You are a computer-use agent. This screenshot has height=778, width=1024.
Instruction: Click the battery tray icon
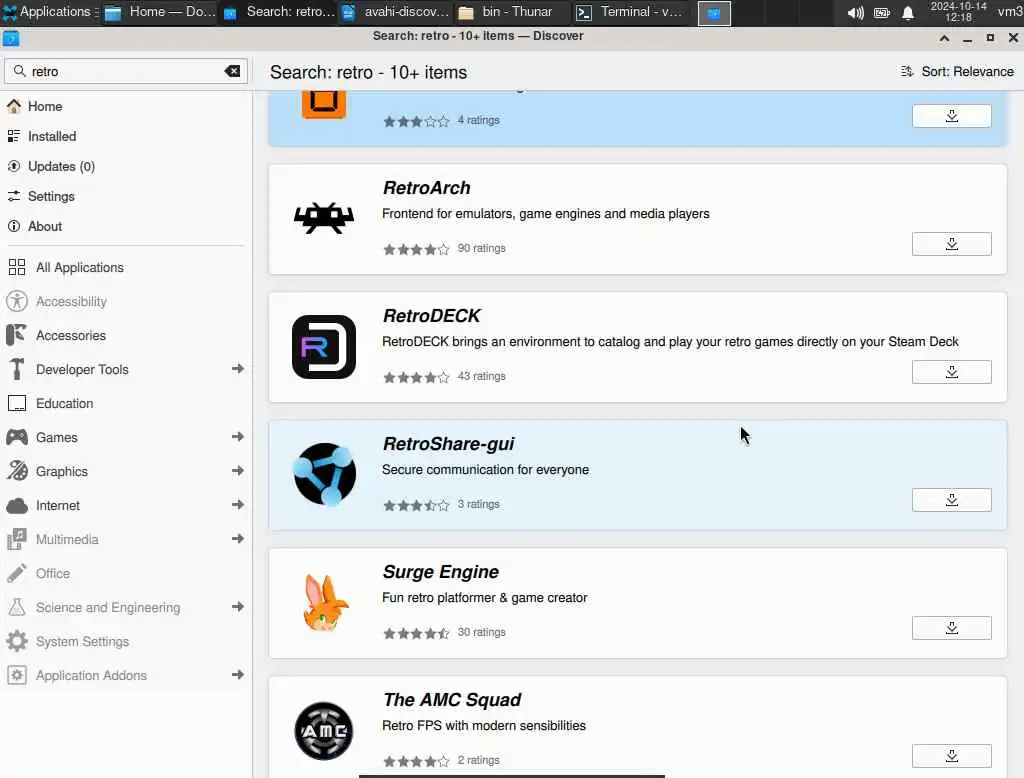(882, 13)
